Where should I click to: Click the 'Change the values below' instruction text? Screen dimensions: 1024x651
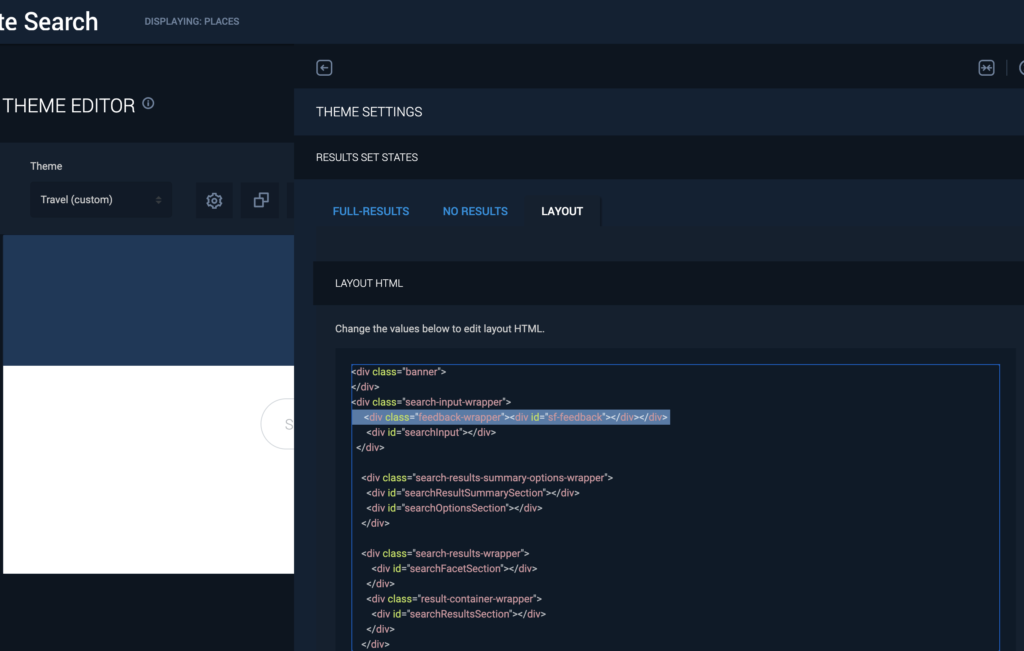pyautogui.click(x=440, y=329)
